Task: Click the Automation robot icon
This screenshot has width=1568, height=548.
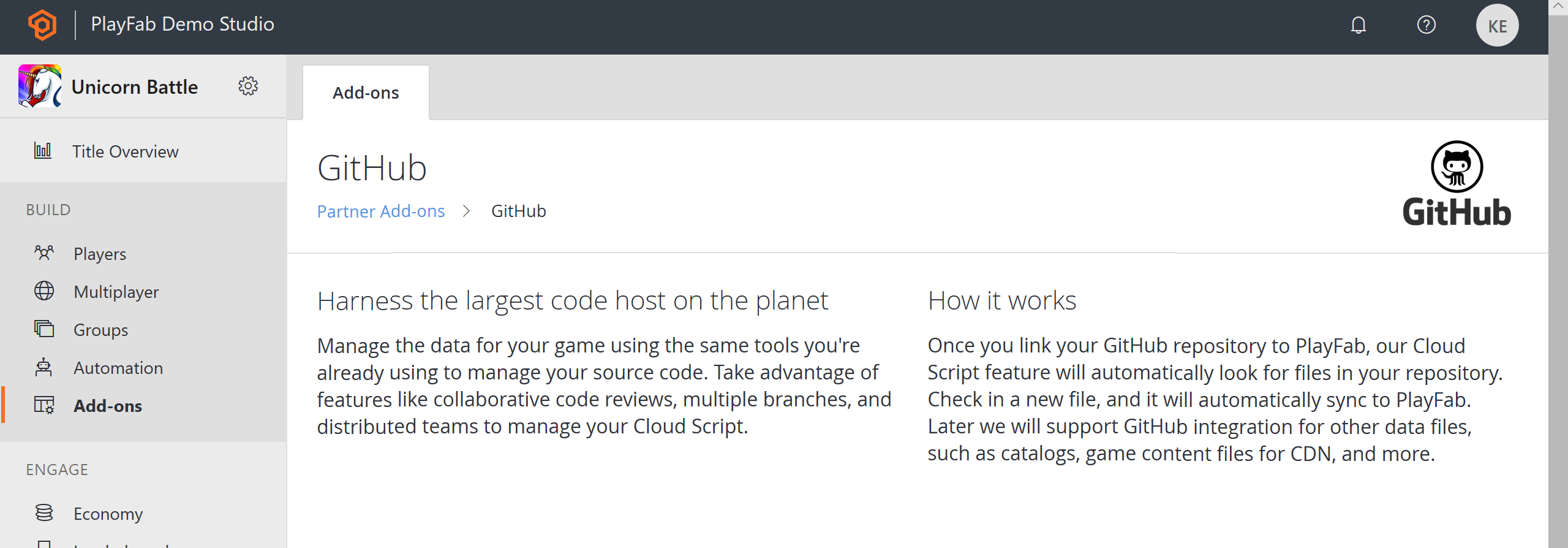Action: pos(44,367)
